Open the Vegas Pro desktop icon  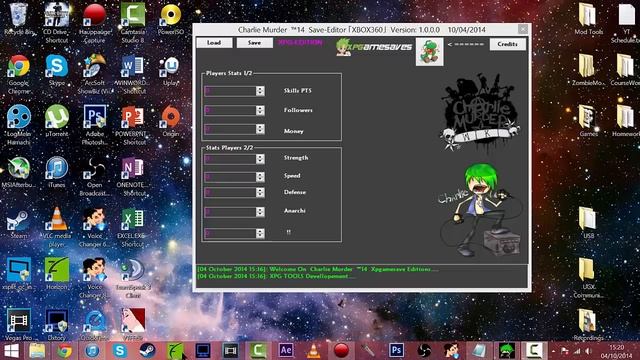coord(18,324)
